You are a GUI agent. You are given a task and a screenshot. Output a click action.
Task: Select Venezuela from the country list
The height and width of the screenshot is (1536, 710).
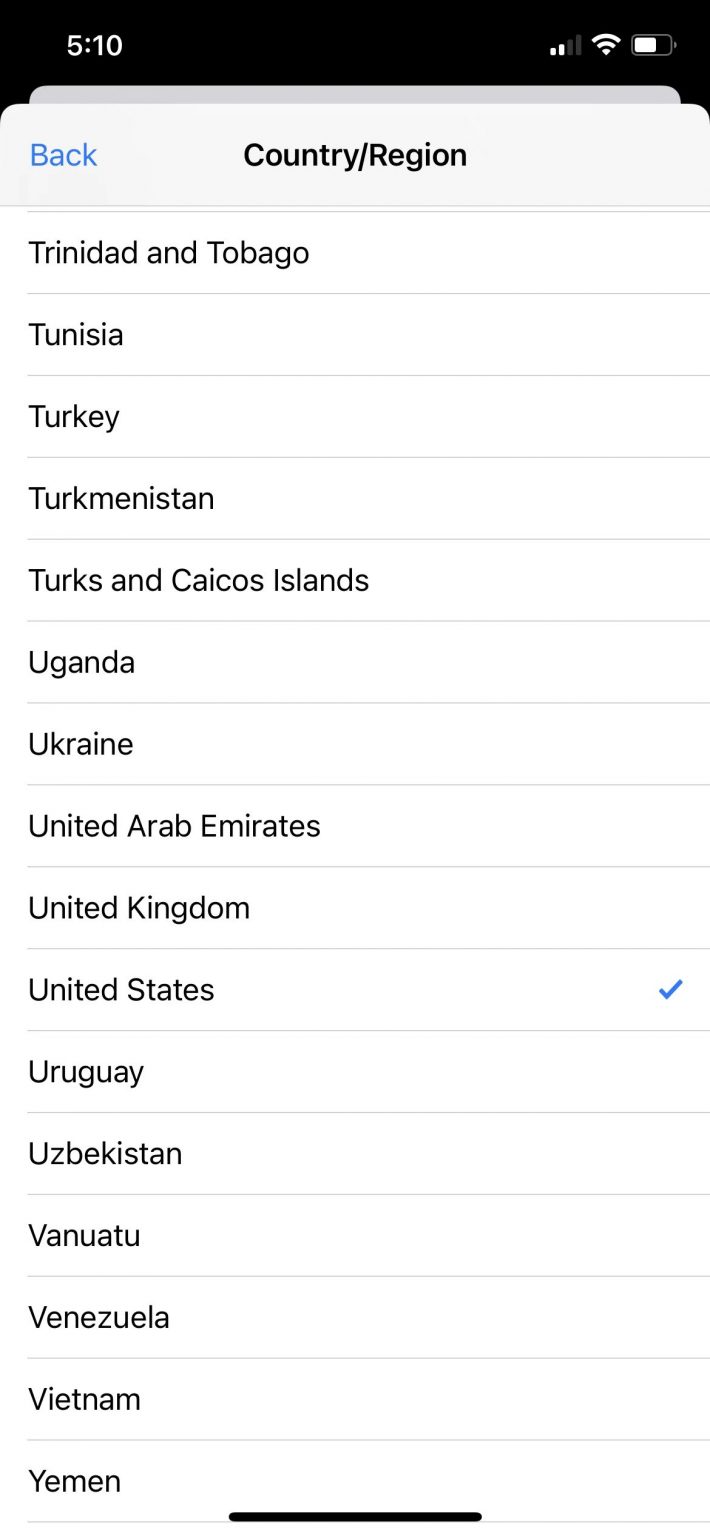pos(98,1317)
